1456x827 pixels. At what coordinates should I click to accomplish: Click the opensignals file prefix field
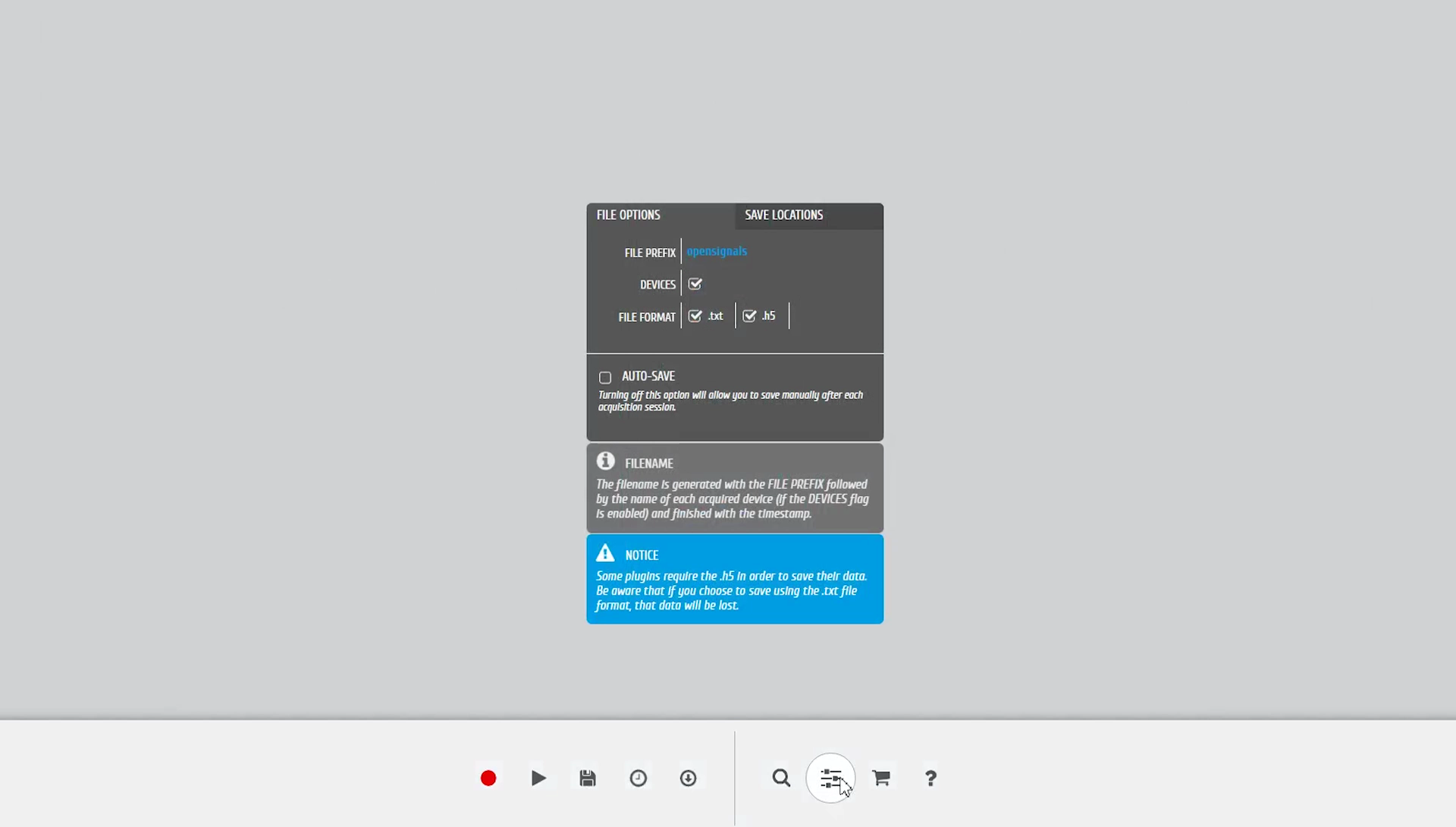click(x=717, y=251)
